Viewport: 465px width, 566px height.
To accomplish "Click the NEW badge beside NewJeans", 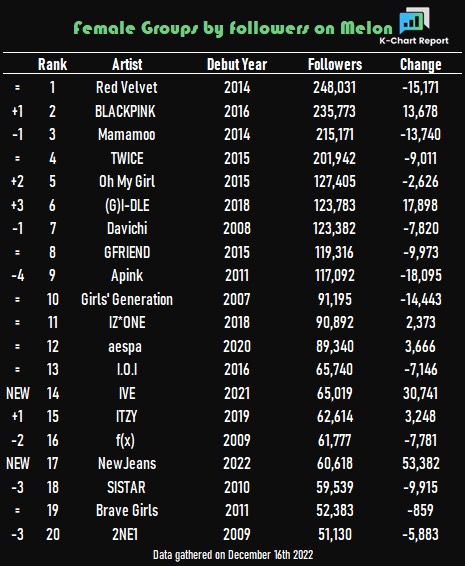I will [18, 463].
